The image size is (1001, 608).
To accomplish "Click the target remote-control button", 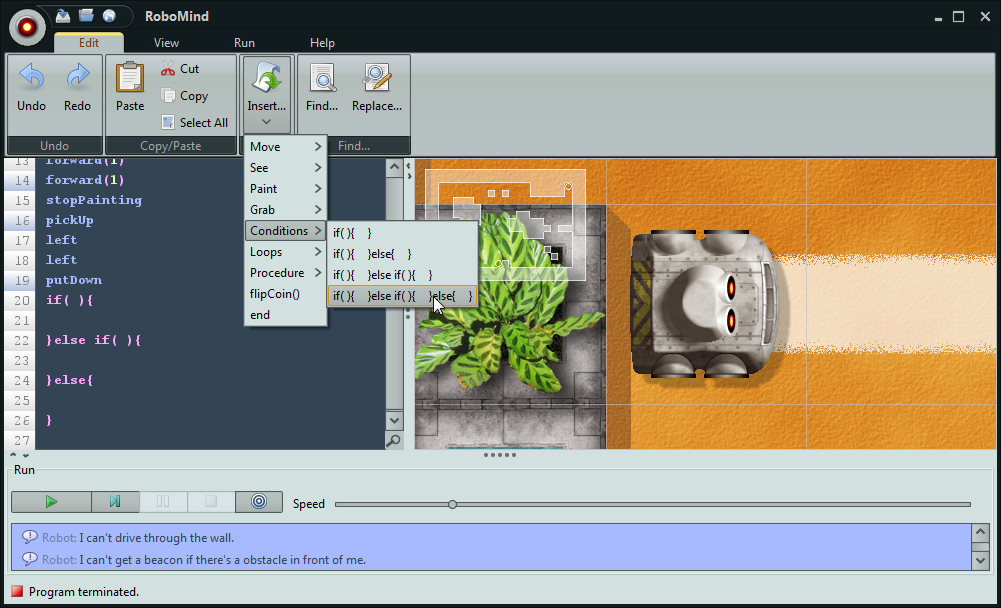I will coord(259,502).
